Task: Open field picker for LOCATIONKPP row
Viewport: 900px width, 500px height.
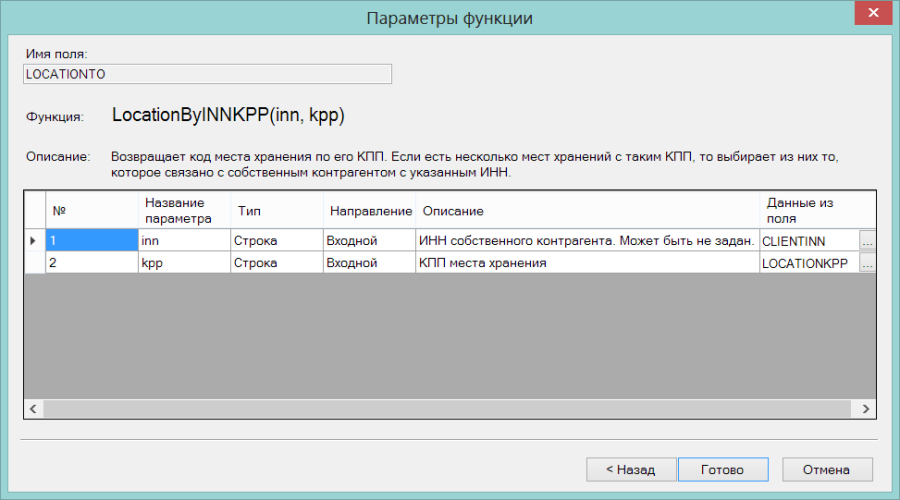Action: tap(867, 263)
